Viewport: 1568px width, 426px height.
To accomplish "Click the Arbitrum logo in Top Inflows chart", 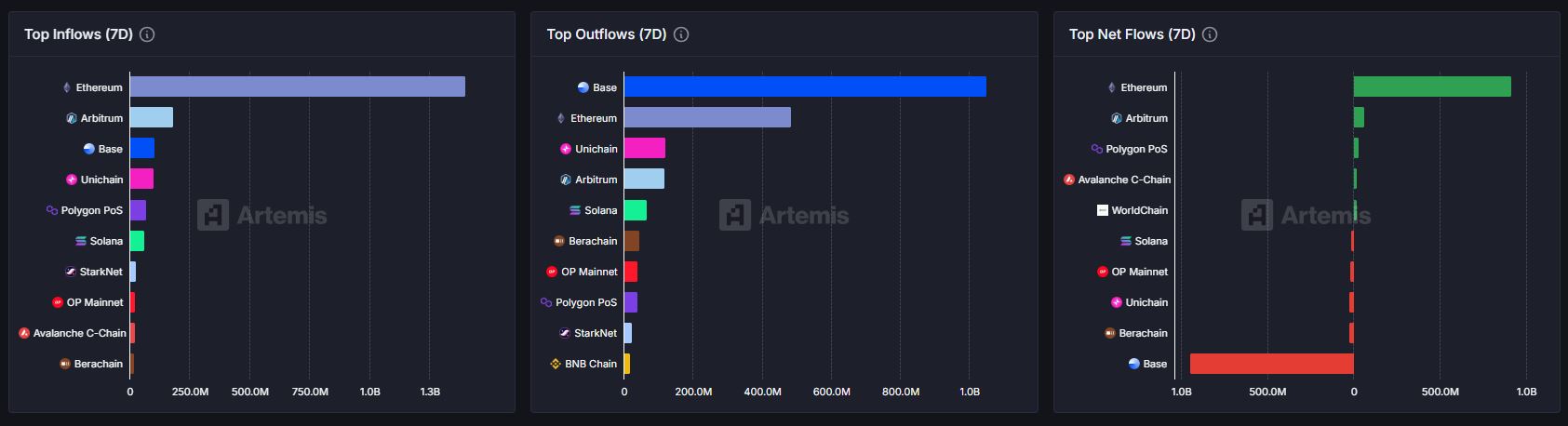I will coord(72,118).
